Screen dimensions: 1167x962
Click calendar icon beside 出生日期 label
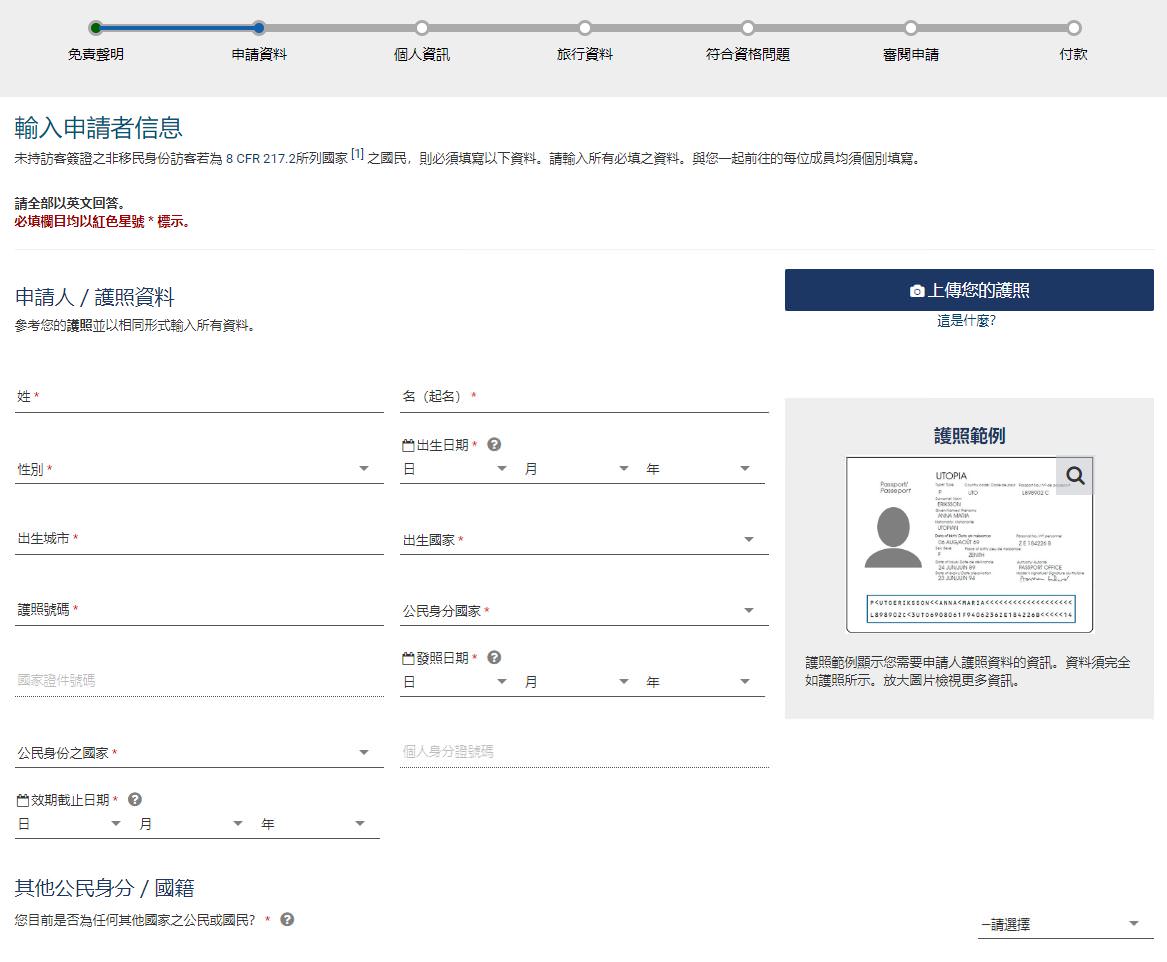click(x=408, y=446)
